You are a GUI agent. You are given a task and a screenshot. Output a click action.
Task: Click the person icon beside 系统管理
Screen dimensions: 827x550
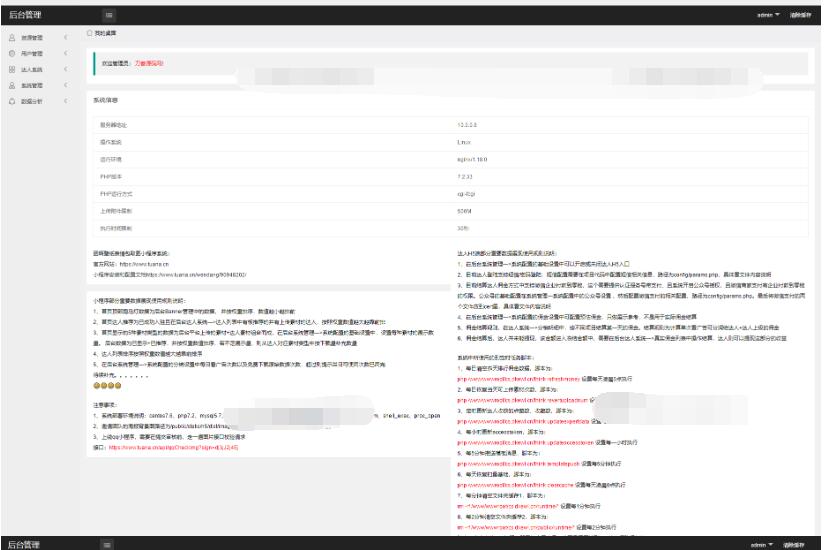12,85
